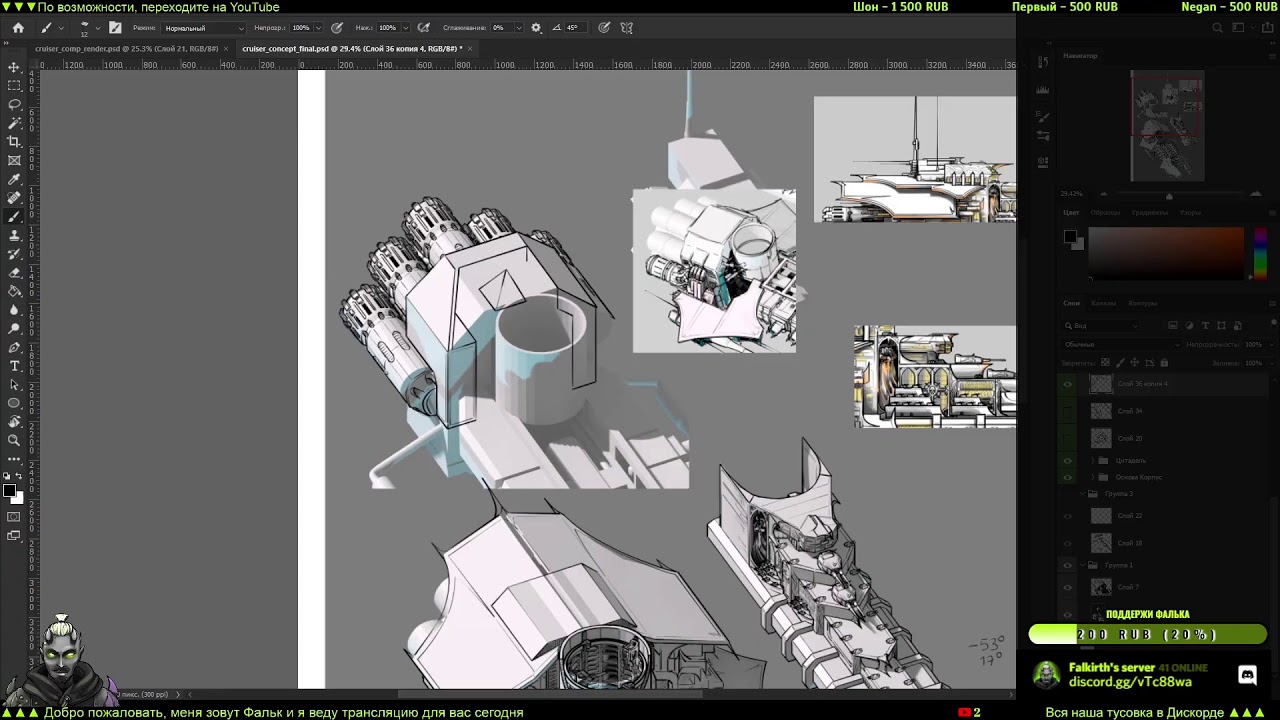Select the Healing Brush tool
Viewport: 1280px width, 720px height.
(14, 198)
